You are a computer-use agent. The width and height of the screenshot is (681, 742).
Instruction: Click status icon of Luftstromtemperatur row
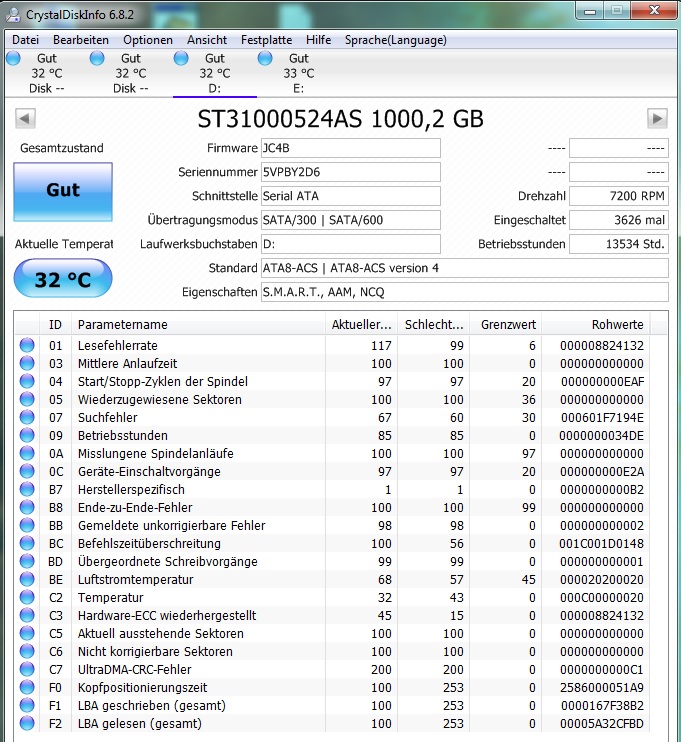(27, 579)
